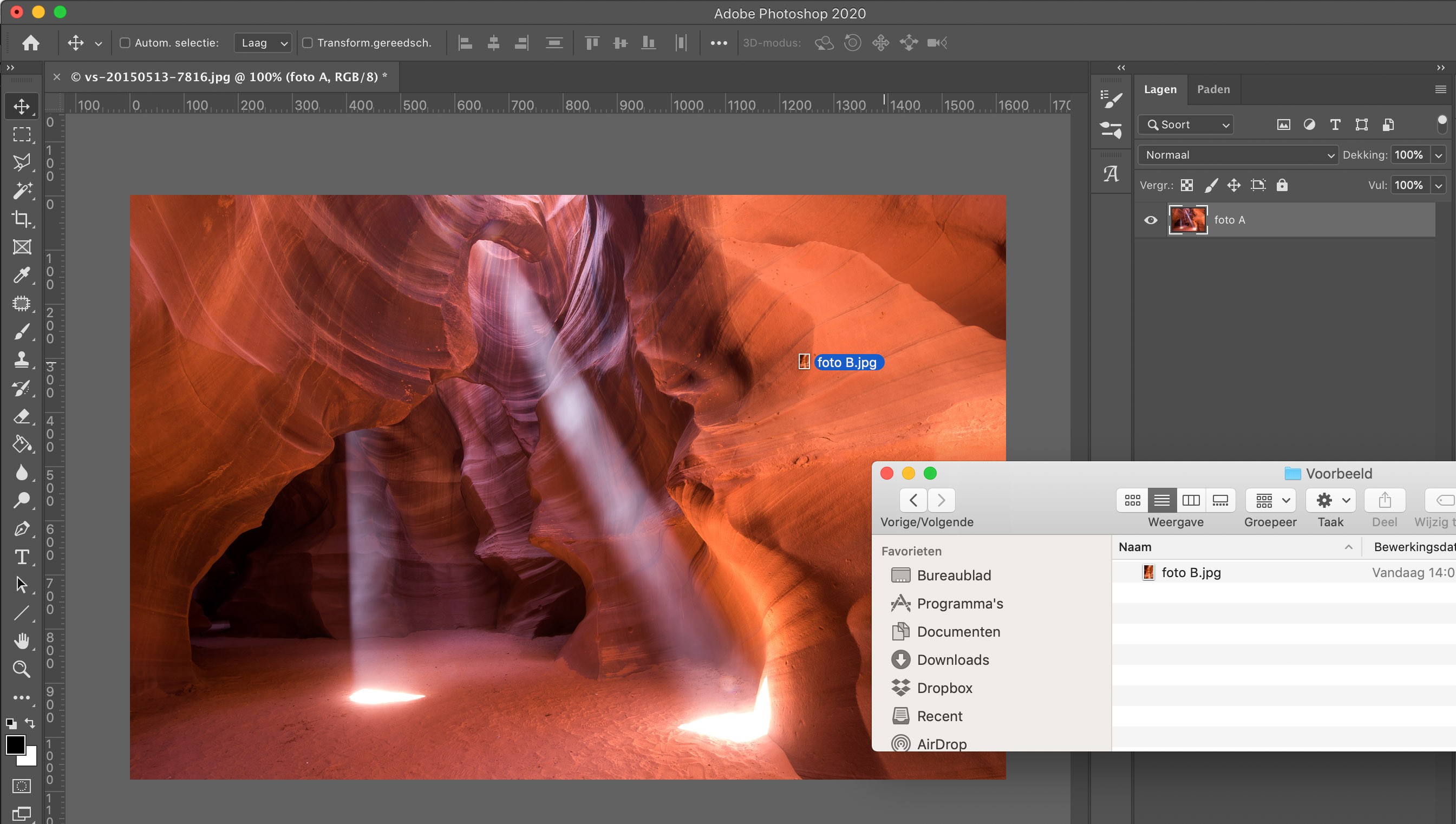Select the Clone Stamp tool
The image size is (1456, 824).
coord(22,360)
